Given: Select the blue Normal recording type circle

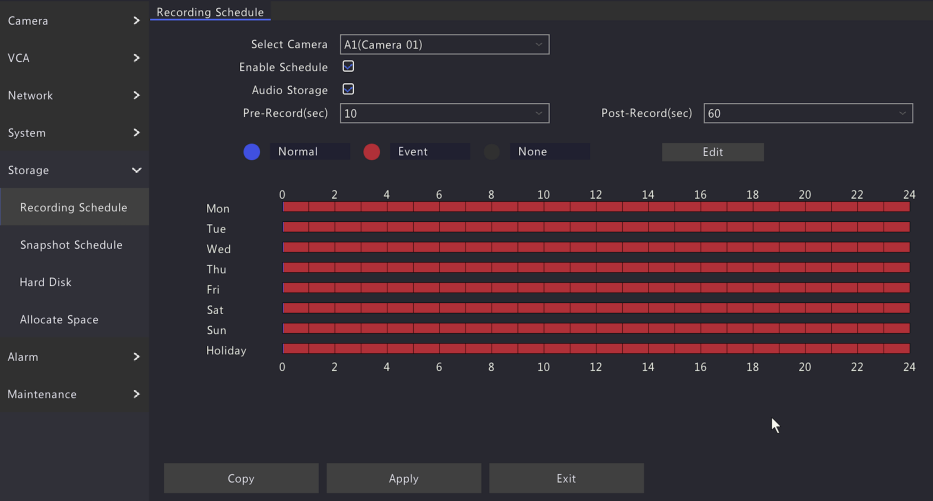Looking at the screenshot, I should [252, 152].
